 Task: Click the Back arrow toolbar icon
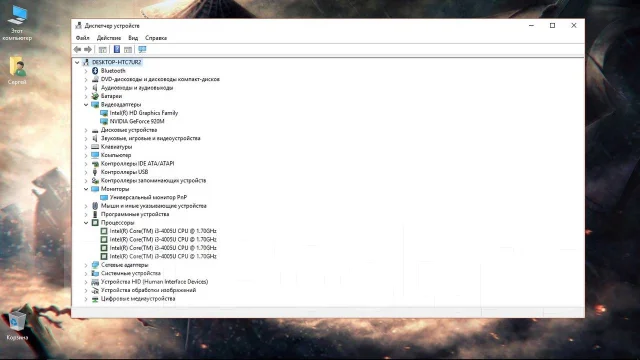coord(77,49)
